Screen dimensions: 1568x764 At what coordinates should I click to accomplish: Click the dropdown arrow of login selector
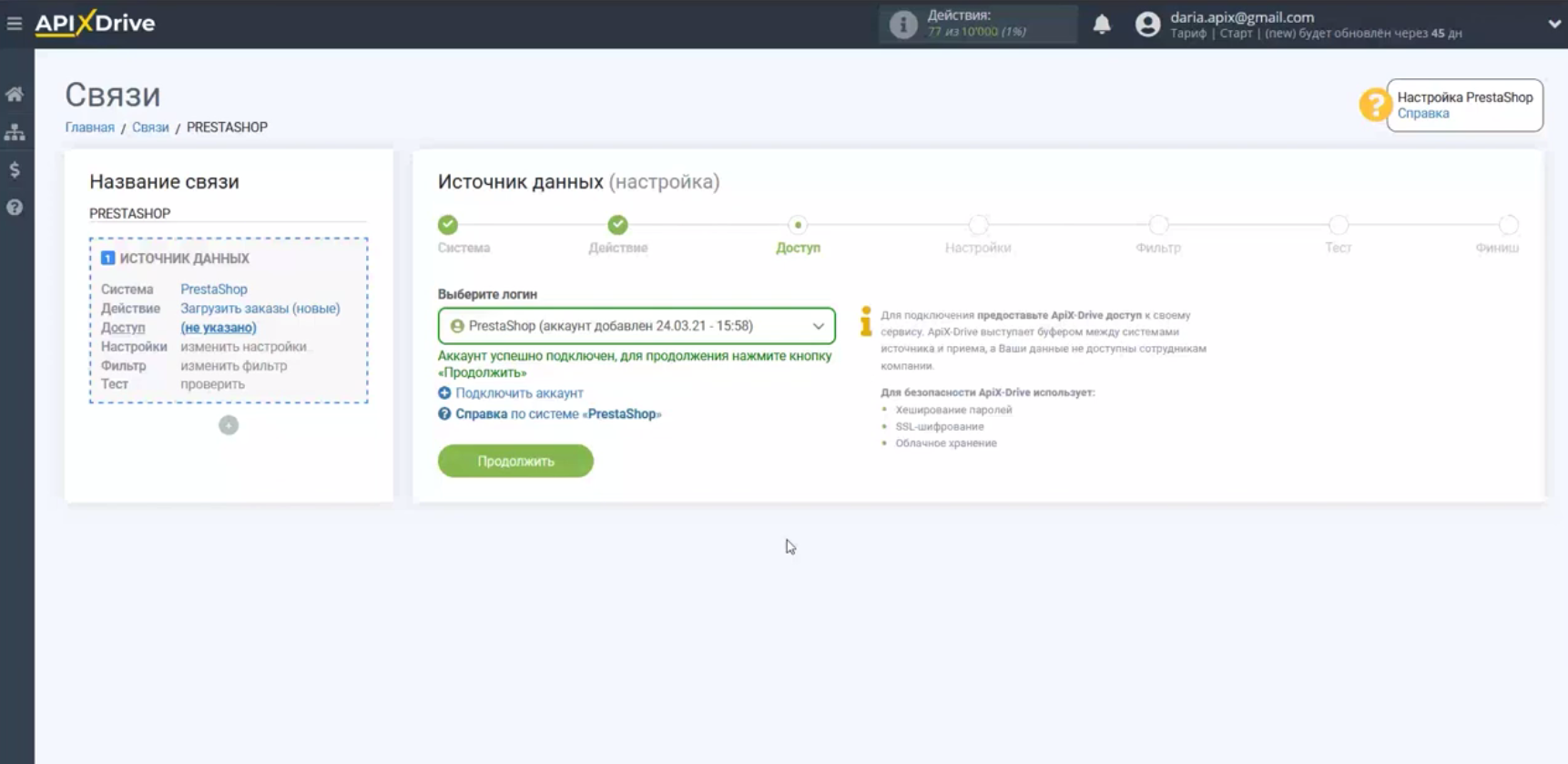818,326
